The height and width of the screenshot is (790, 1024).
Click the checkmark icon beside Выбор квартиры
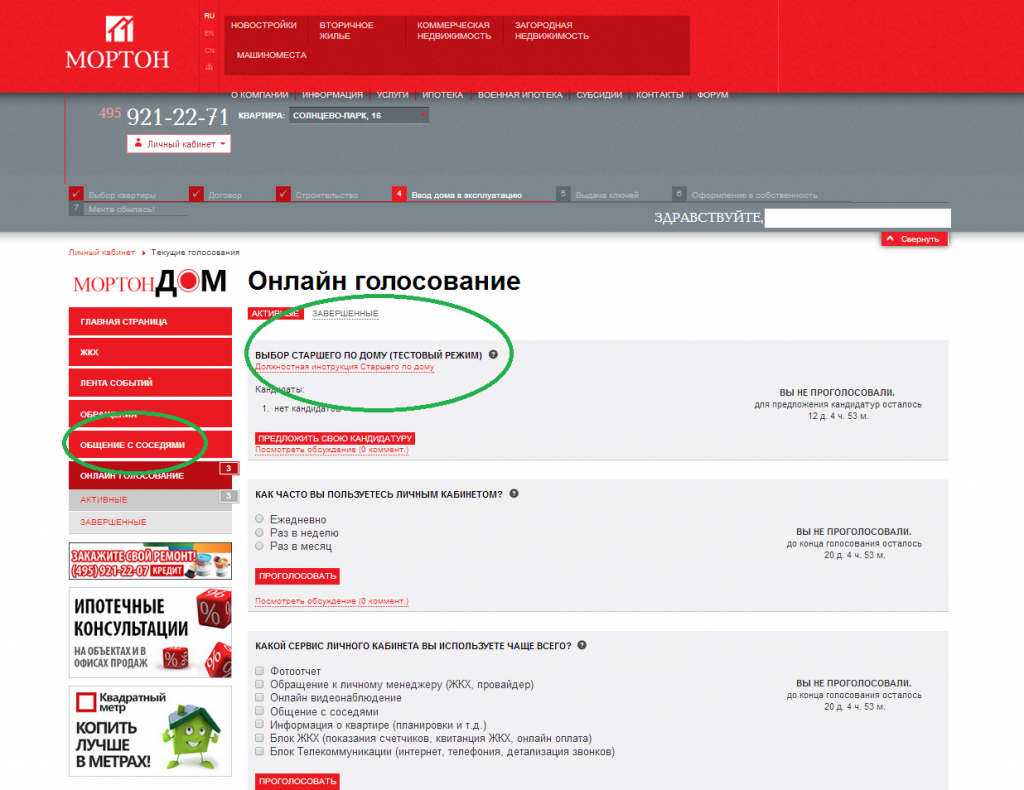point(76,194)
